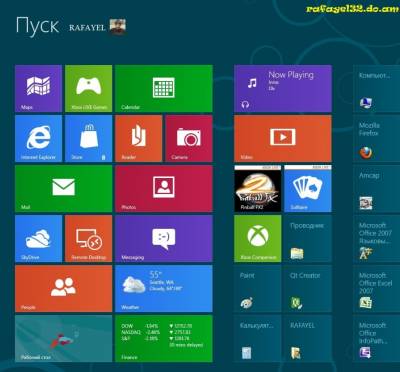Launch the Qt Creator tile

pos(308,289)
